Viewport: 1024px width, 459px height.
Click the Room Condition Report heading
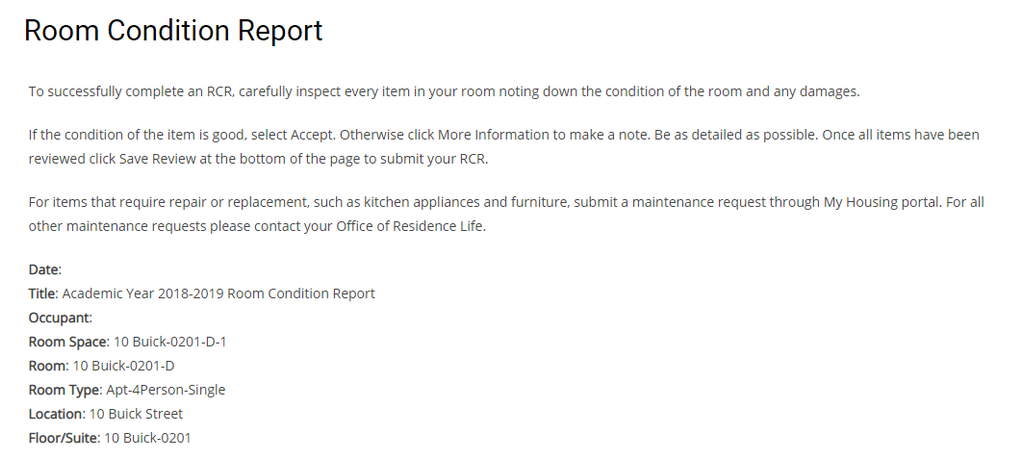click(173, 31)
